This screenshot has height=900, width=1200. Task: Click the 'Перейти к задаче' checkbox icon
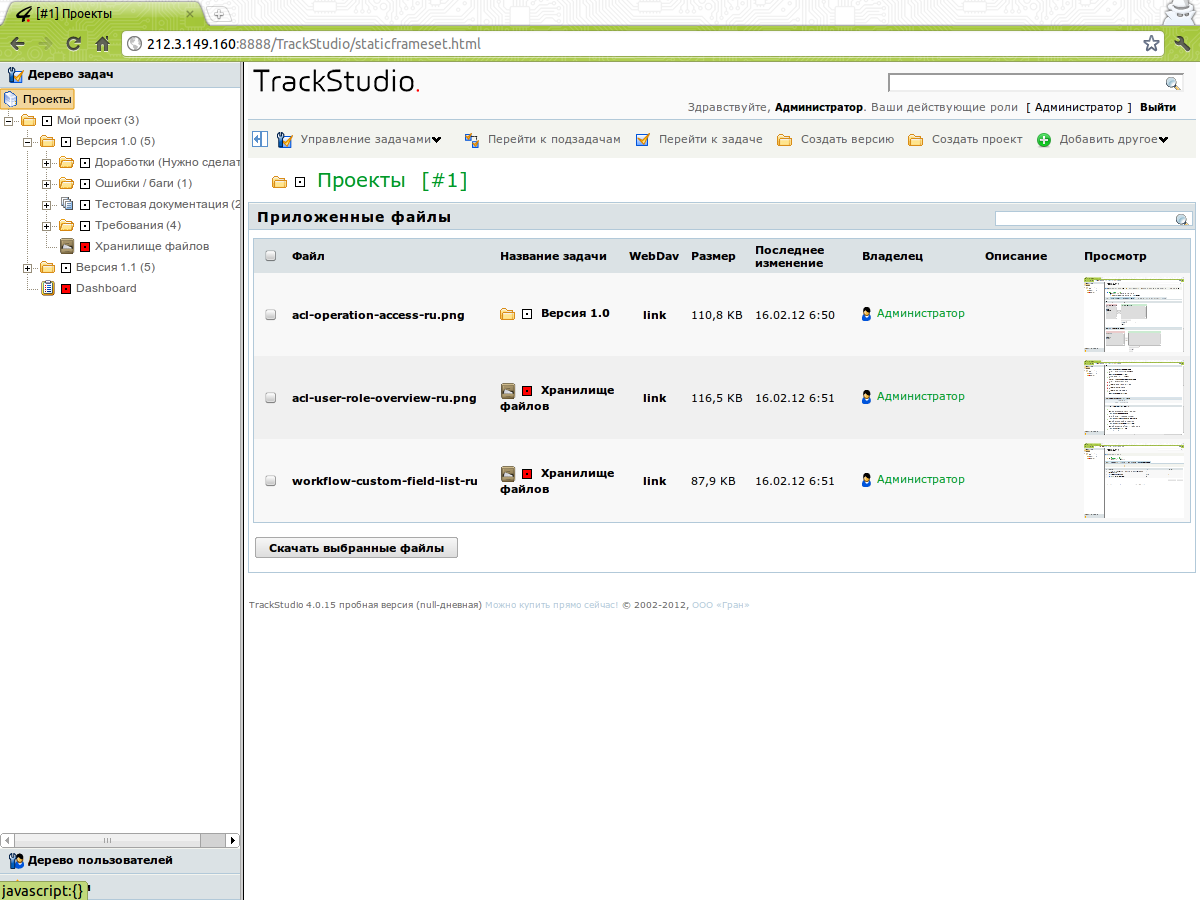click(643, 140)
